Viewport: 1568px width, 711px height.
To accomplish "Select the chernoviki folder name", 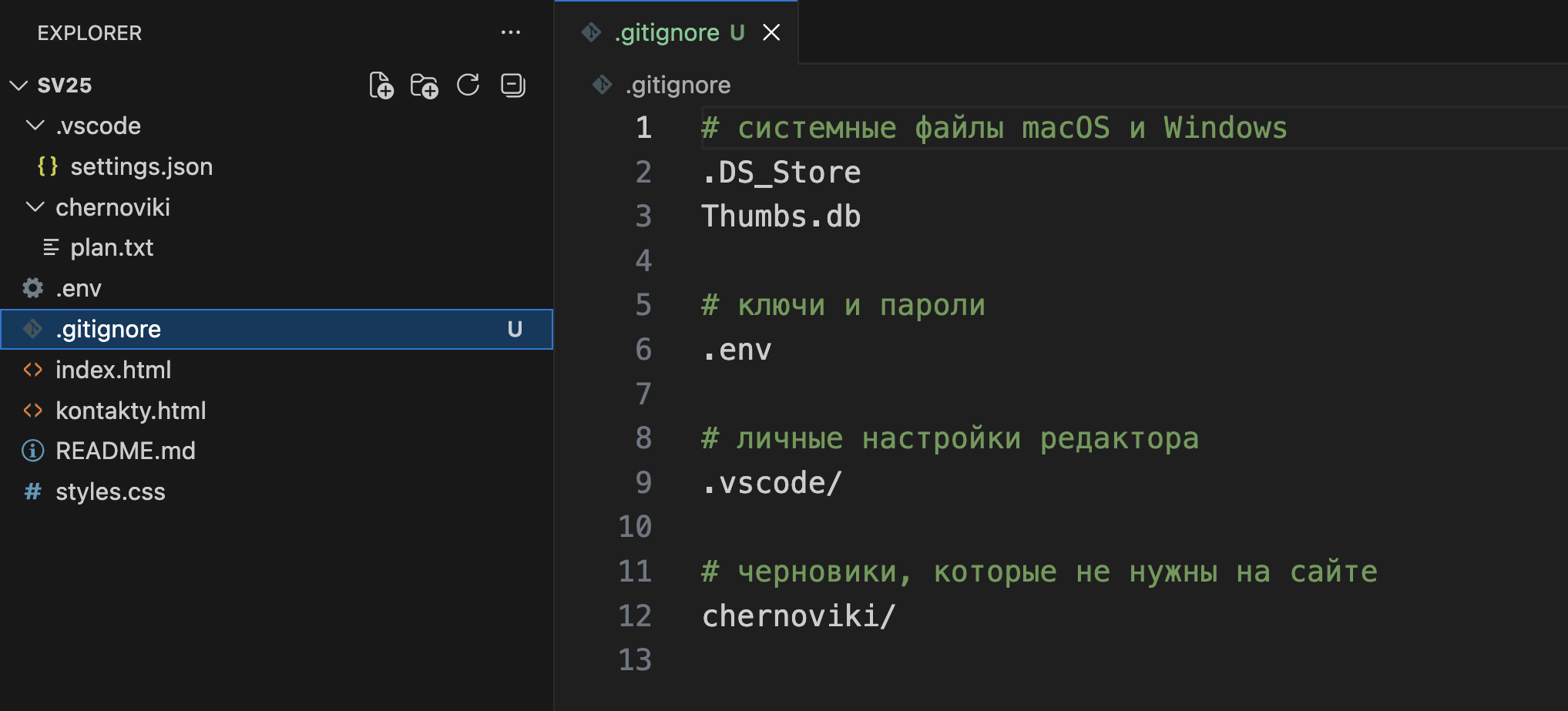I will pos(112,207).
